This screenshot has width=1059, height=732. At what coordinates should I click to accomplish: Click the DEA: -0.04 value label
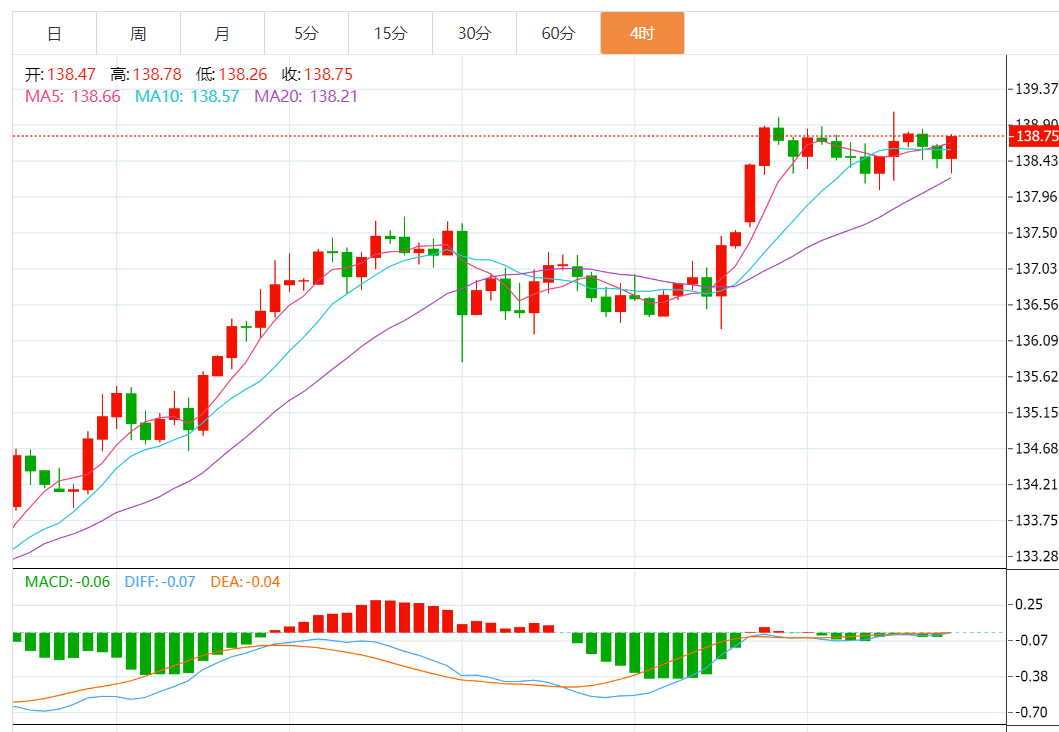tap(245, 581)
